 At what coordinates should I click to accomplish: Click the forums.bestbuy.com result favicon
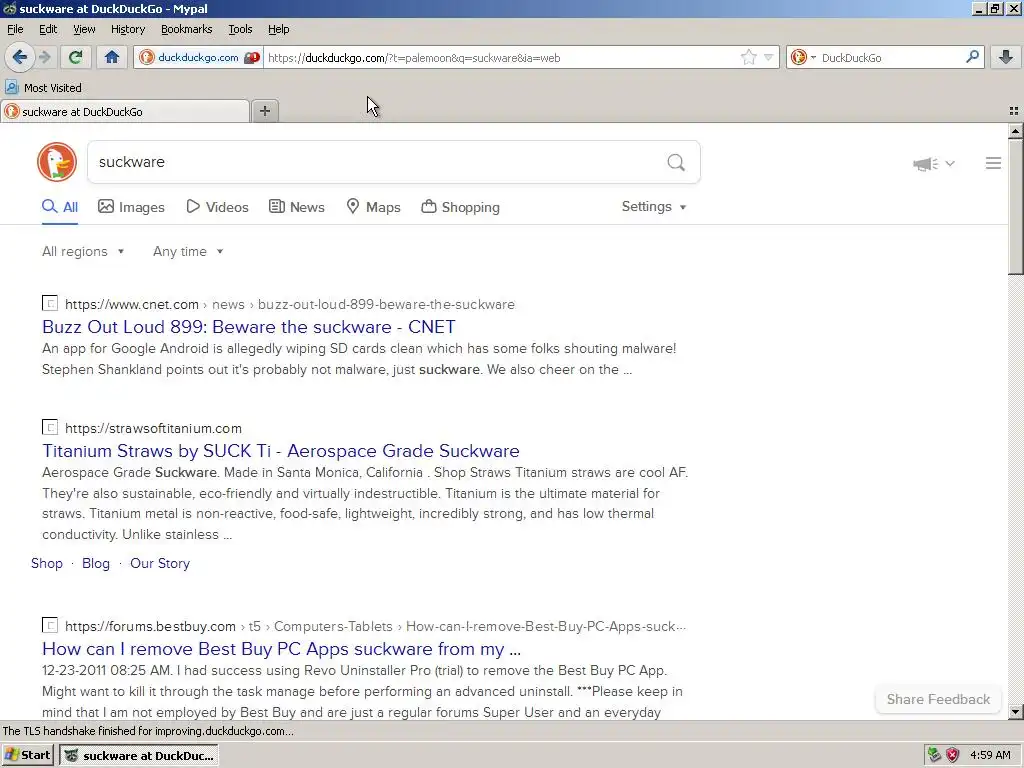[x=50, y=626]
